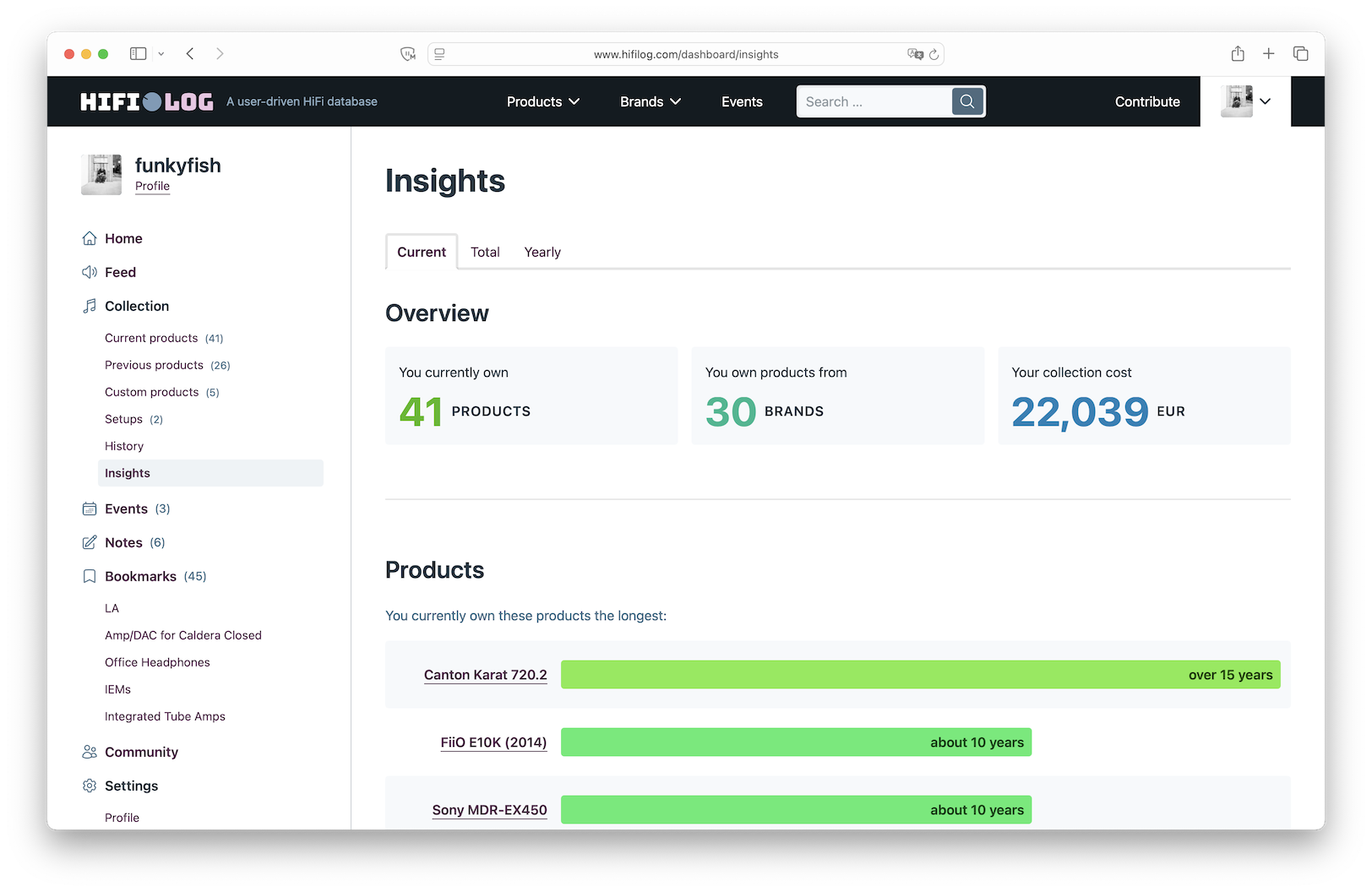The image size is (1372, 892).
Task: Open the Integrated Tube Amps bookmark list
Action: (165, 716)
